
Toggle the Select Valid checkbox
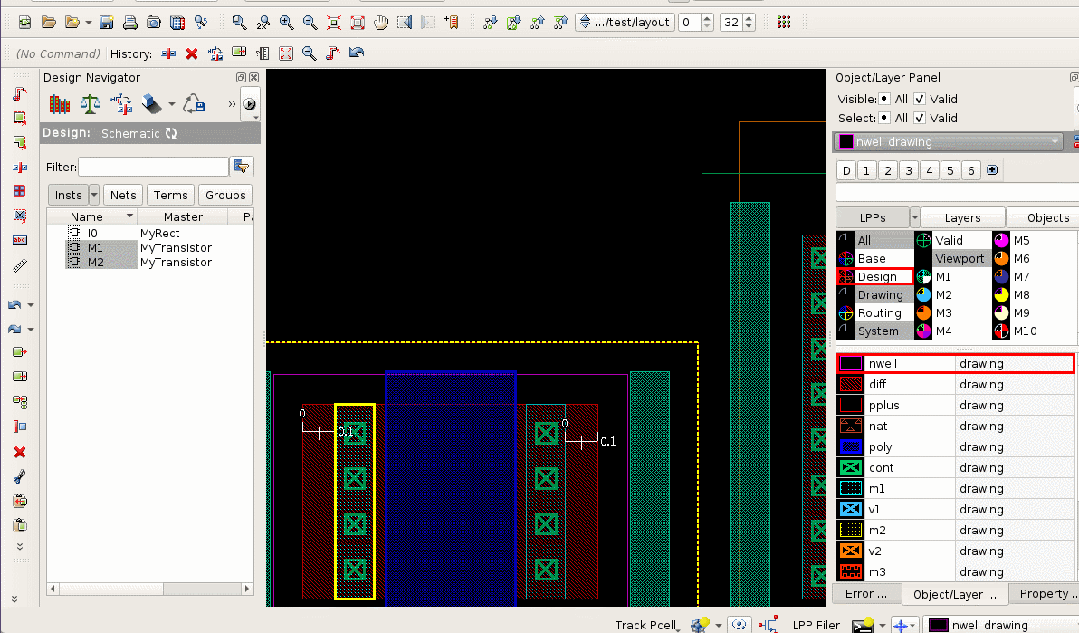click(x=919, y=118)
